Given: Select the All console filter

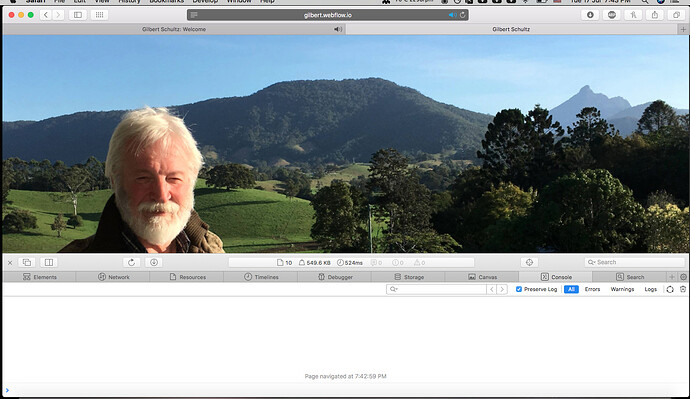Looking at the screenshot, I should pyautogui.click(x=571, y=289).
